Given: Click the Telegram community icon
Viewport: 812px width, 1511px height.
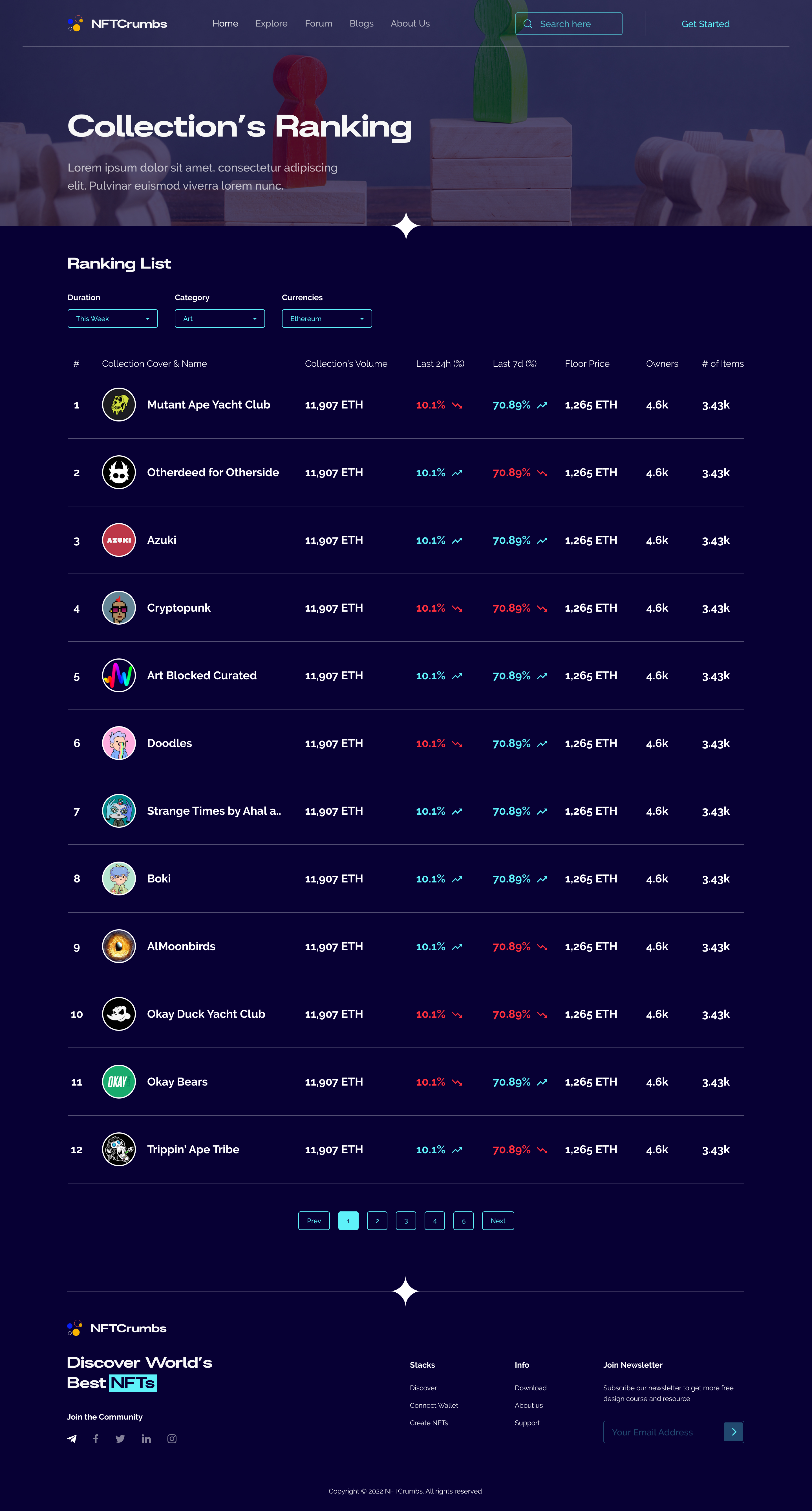Looking at the screenshot, I should (72, 1438).
